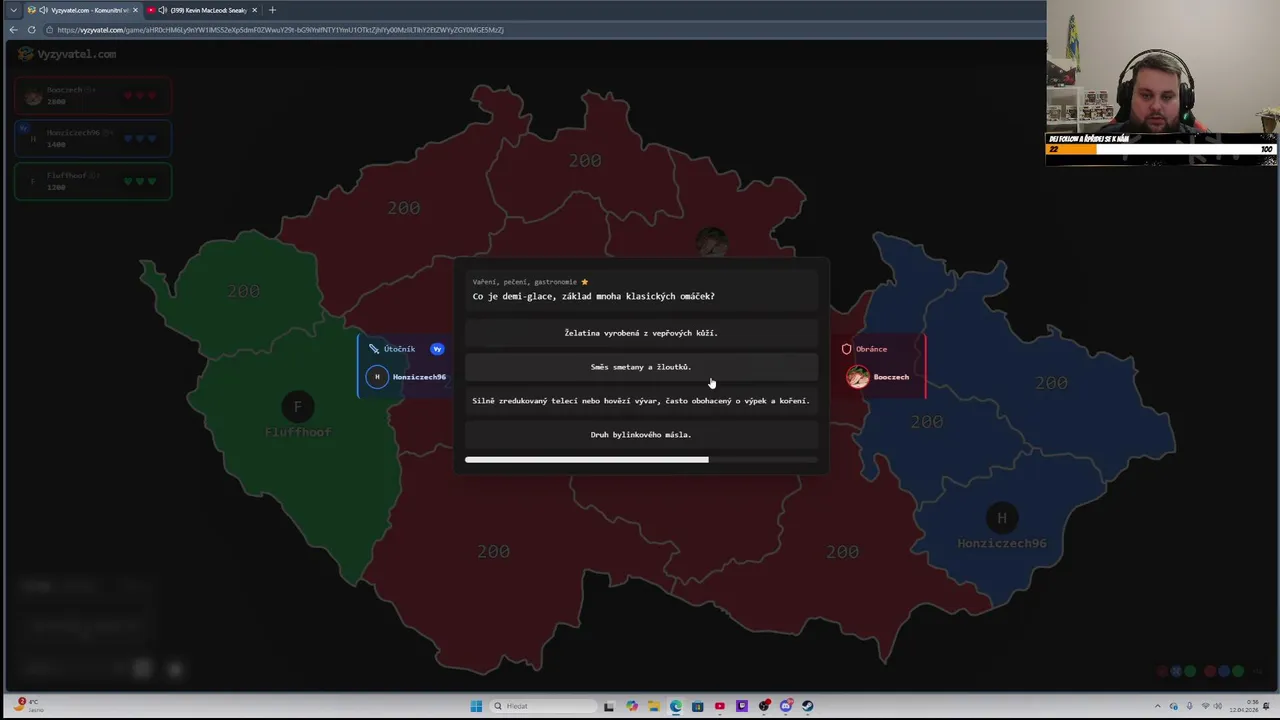This screenshot has height=720, width=1280.
Task: Mute audio on the Vyzyvatel.com tab
Action: tap(44, 10)
